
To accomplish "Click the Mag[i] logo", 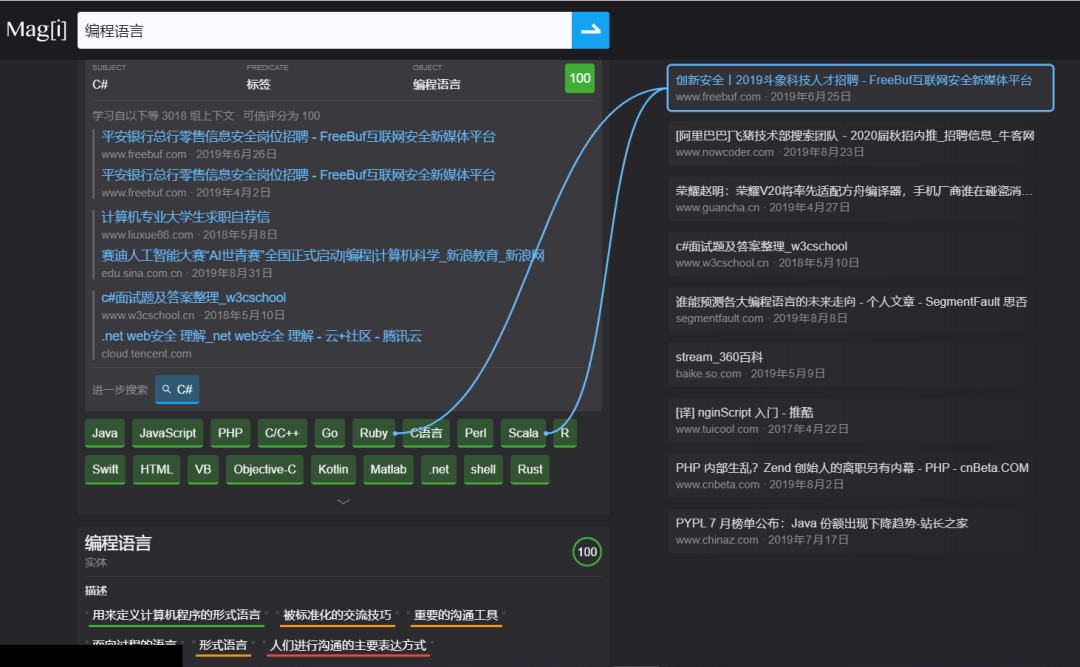I will (x=36, y=29).
